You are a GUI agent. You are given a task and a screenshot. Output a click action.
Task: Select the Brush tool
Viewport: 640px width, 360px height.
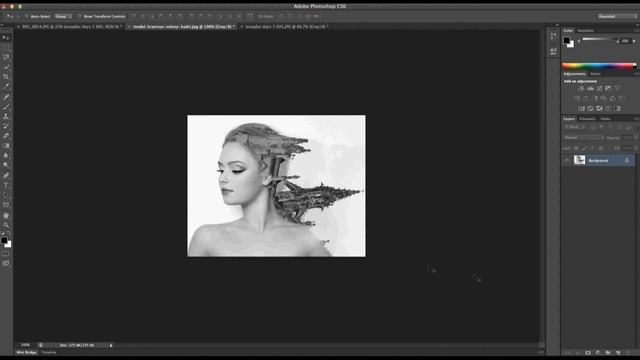[x=6, y=107]
